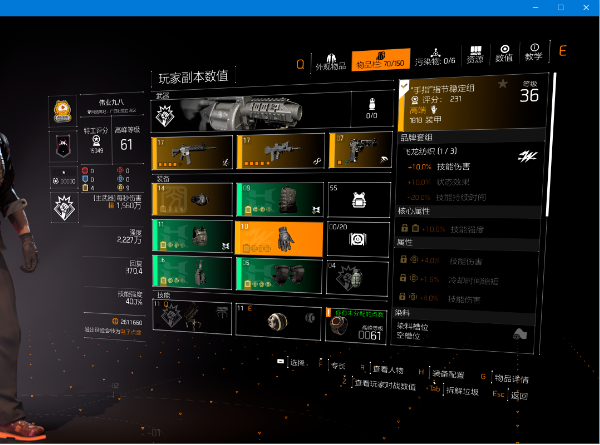
Task: Select the green level 05 kneepads slot
Action: [x=279, y=275]
